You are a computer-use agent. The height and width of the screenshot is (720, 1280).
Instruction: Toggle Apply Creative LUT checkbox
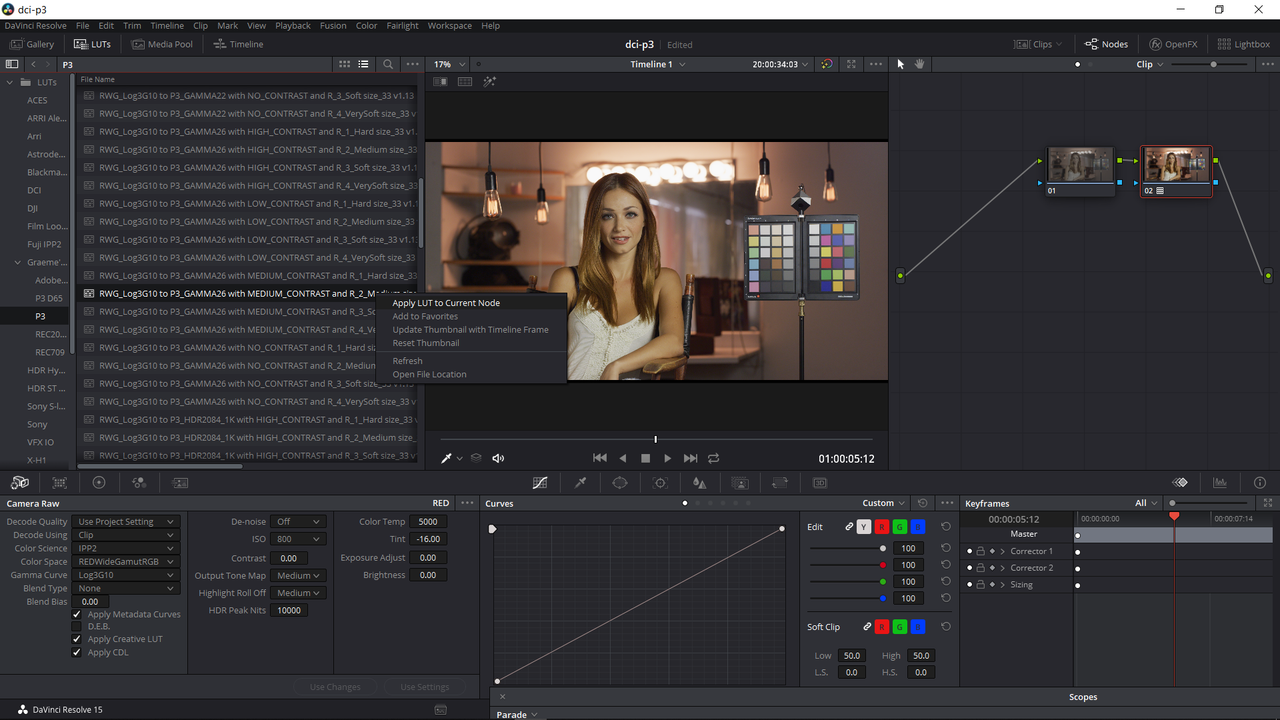pos(77,639)
